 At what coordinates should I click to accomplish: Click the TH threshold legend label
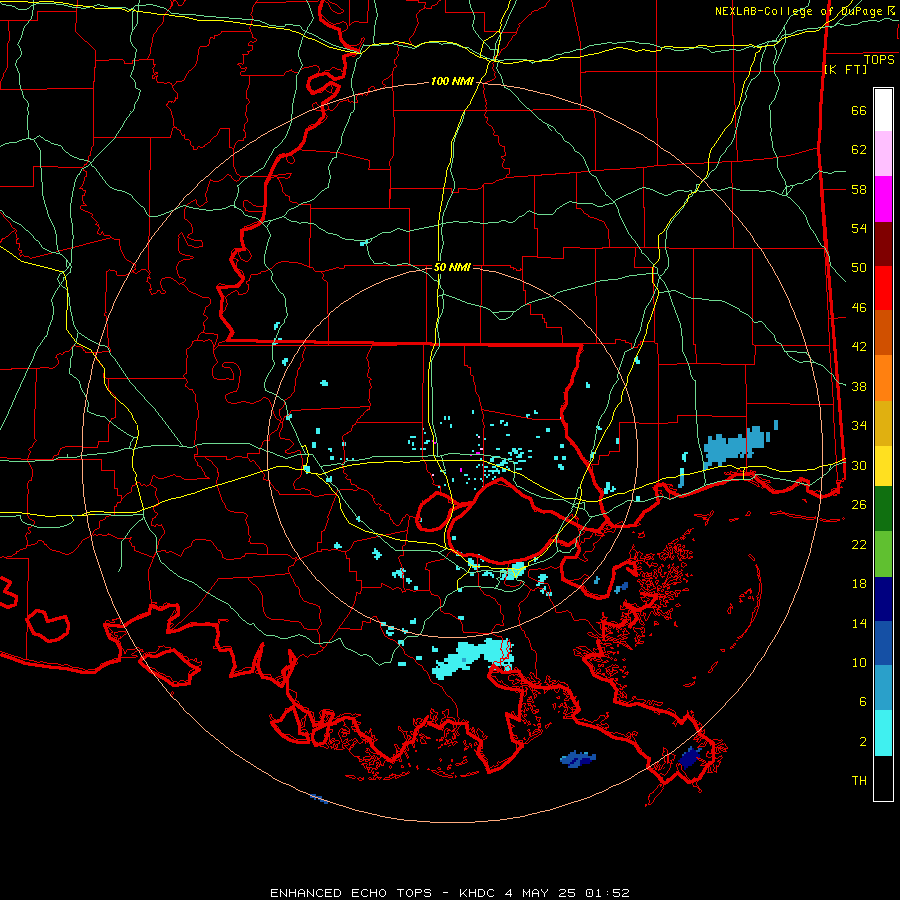[x=859, y=781]
